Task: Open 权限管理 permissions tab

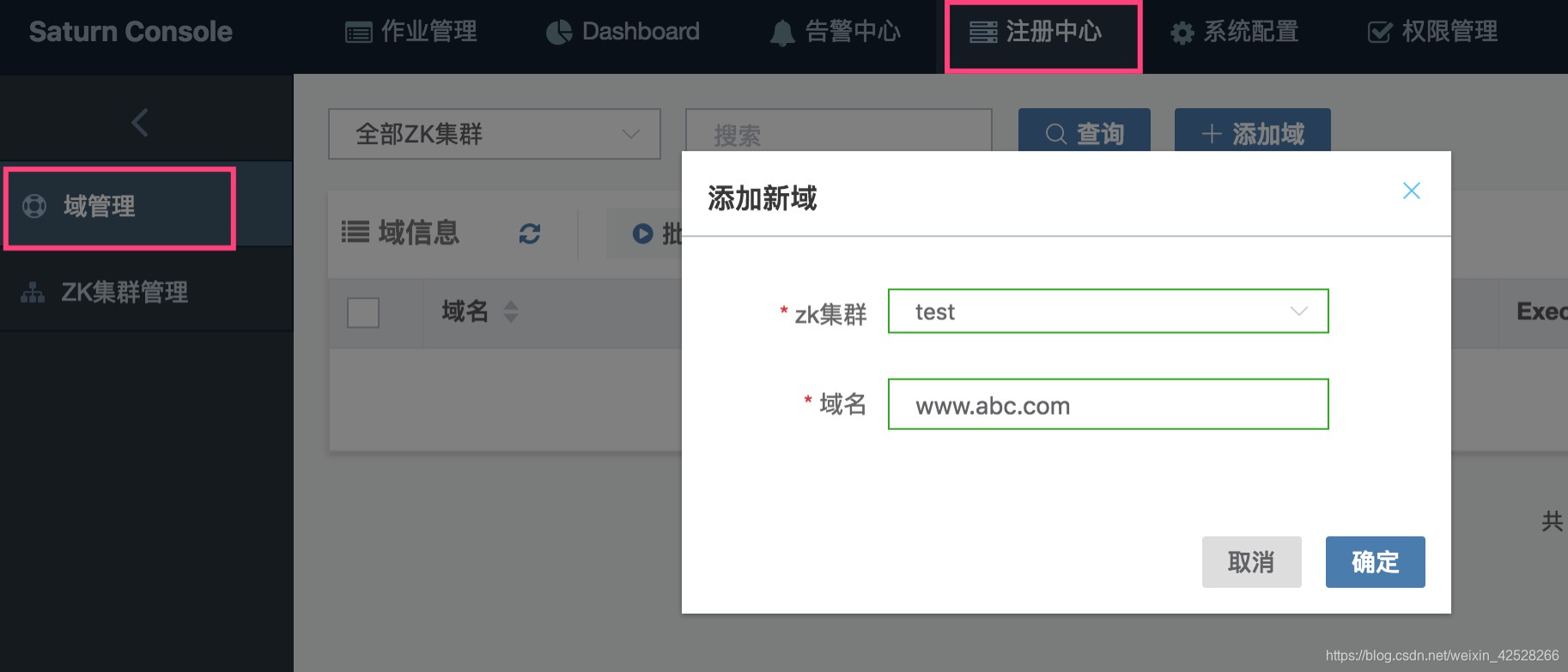Action: coord(1432,32)
